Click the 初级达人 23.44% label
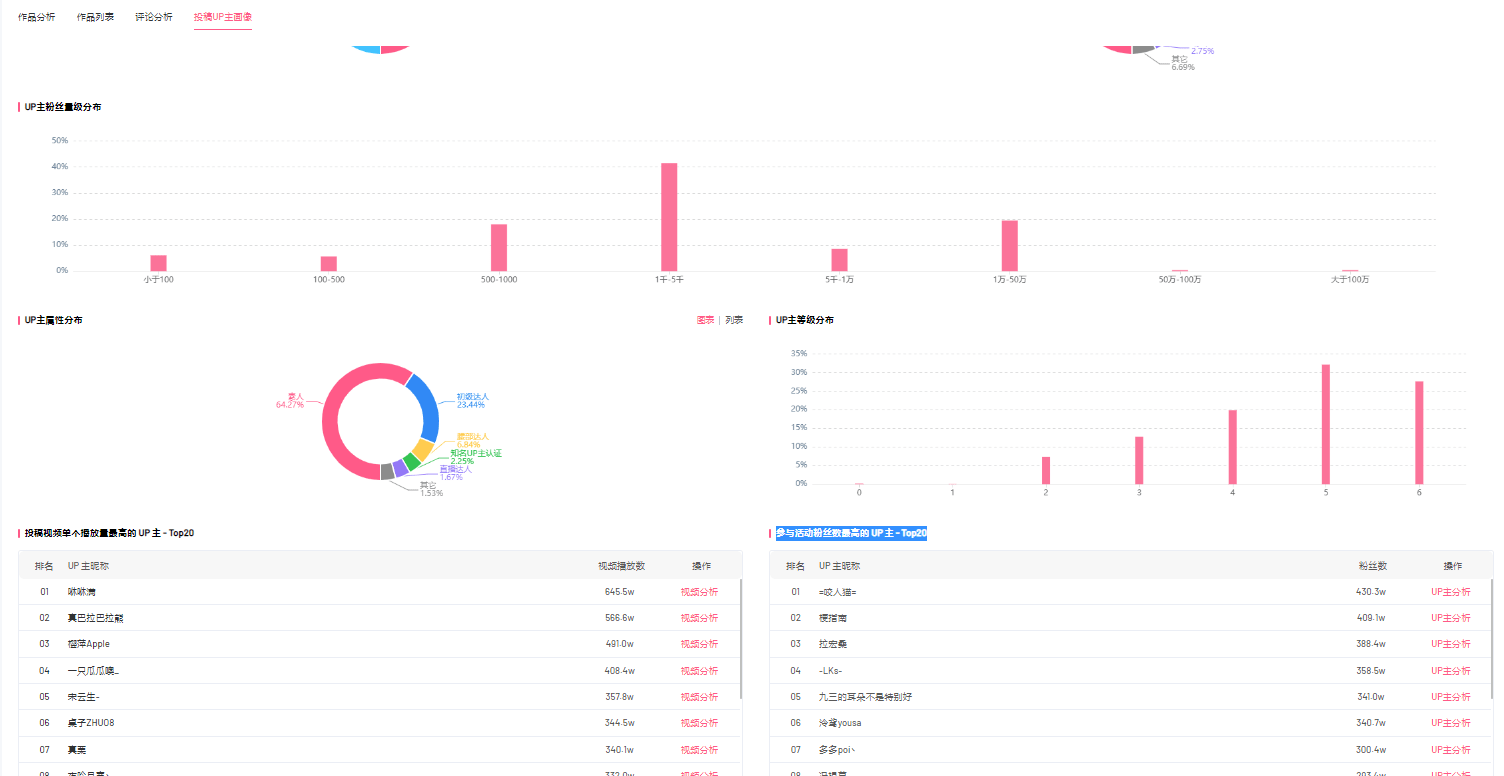Screen dimensions: 1504x776 click(x=472, y=400)
